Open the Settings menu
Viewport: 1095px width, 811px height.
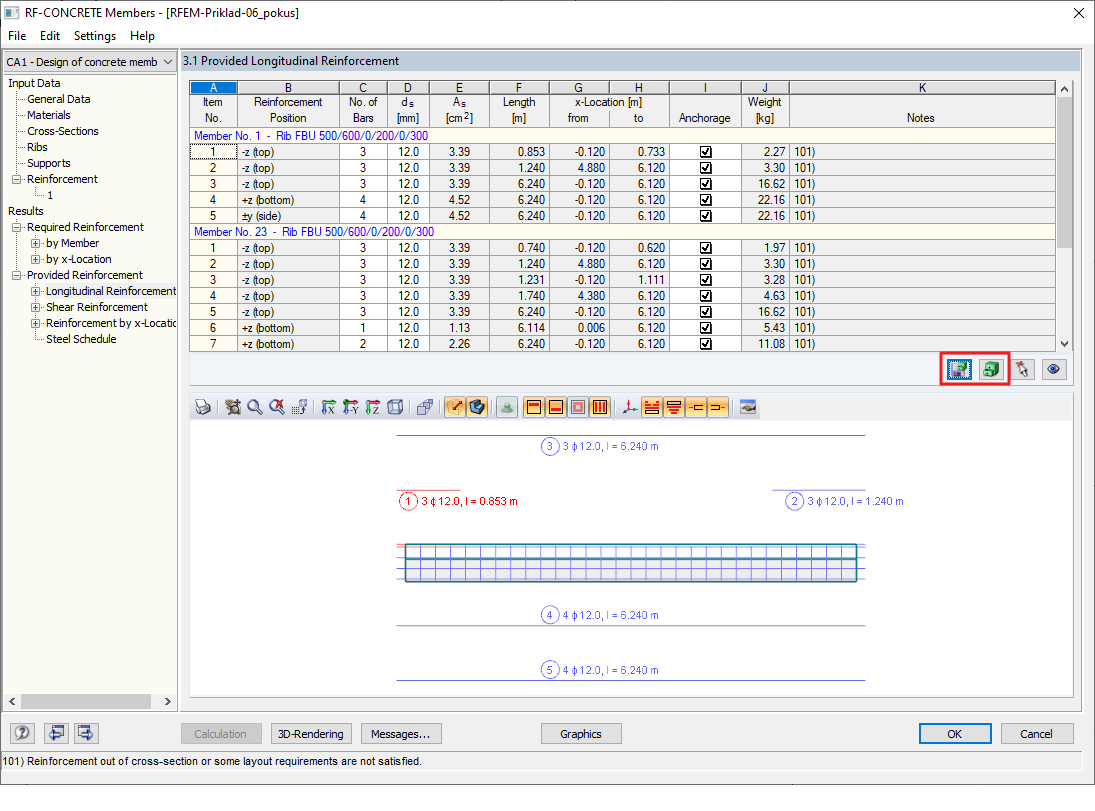[95, 36]
